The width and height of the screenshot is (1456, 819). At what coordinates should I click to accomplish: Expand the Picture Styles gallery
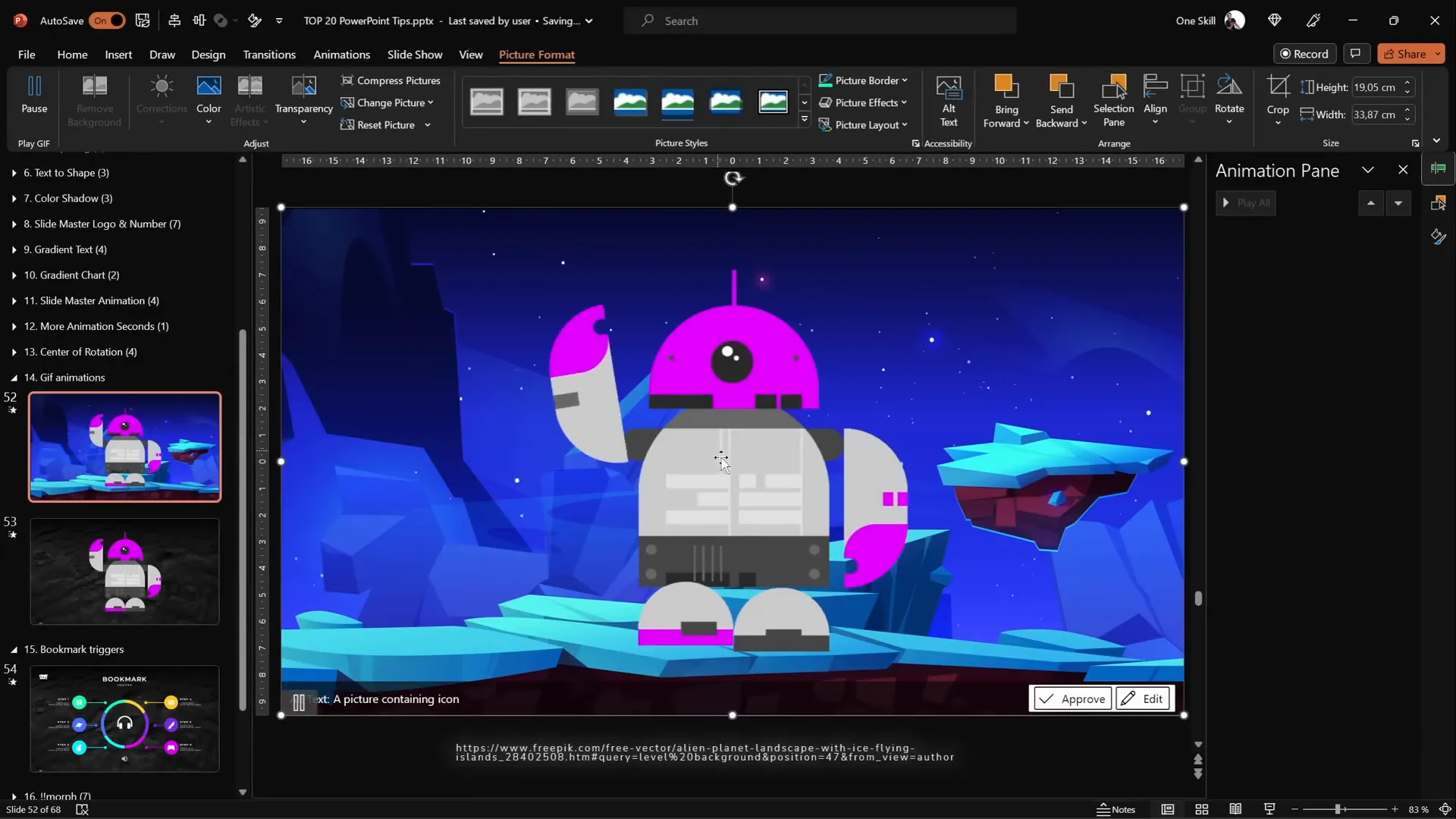805,120
